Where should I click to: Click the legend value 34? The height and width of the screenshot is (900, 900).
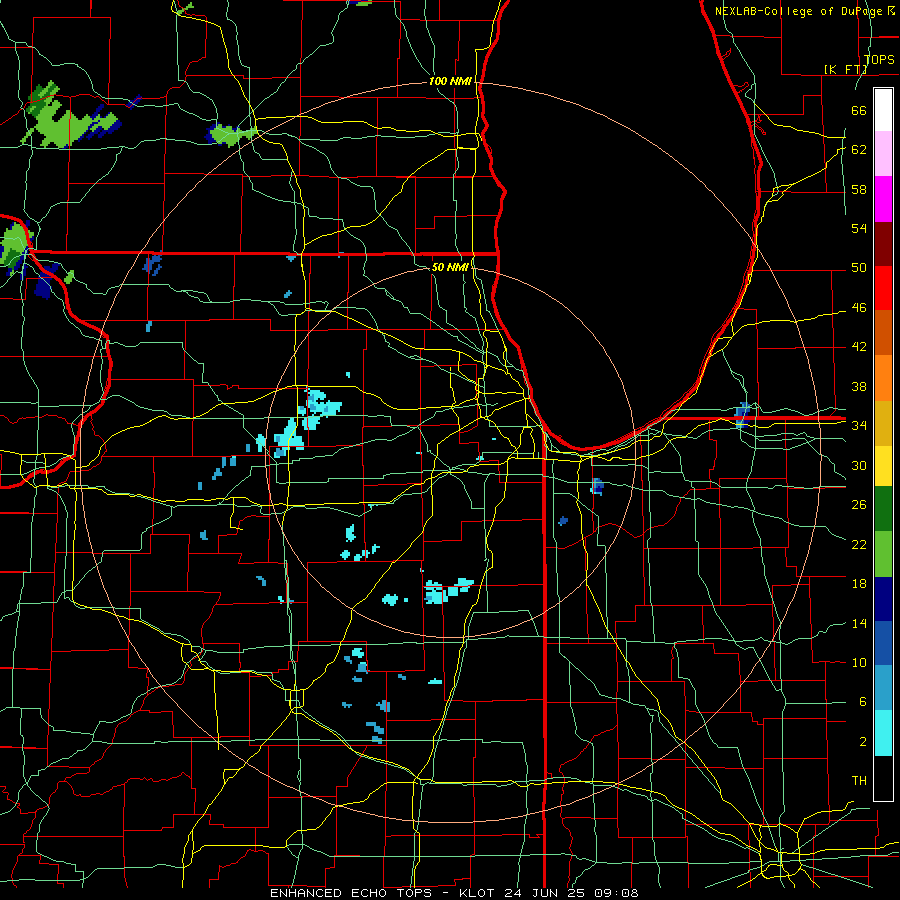(859, 426)
